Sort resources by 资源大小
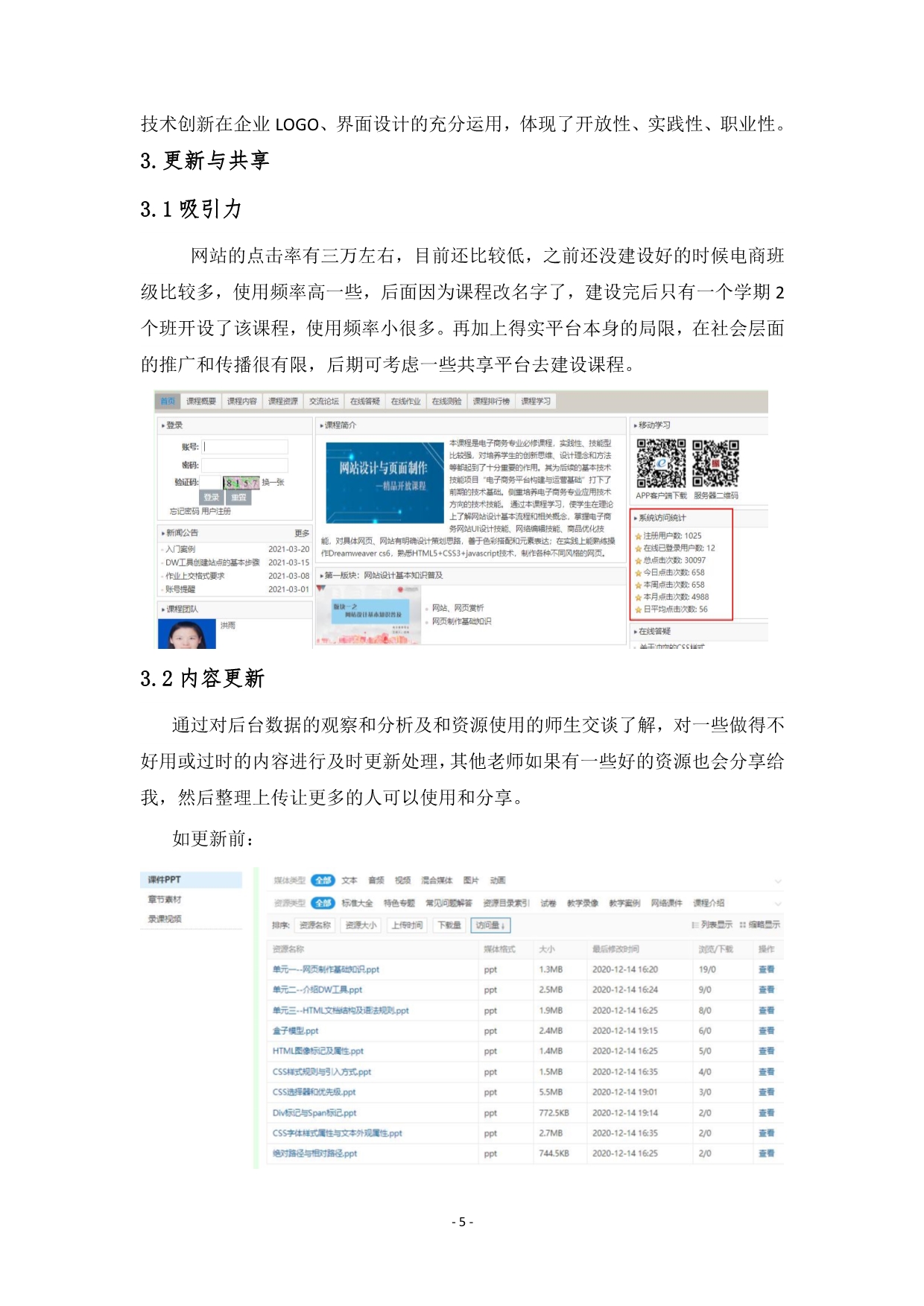The height and width of the screenshot is (1306, 924). (x=361, y=925)
